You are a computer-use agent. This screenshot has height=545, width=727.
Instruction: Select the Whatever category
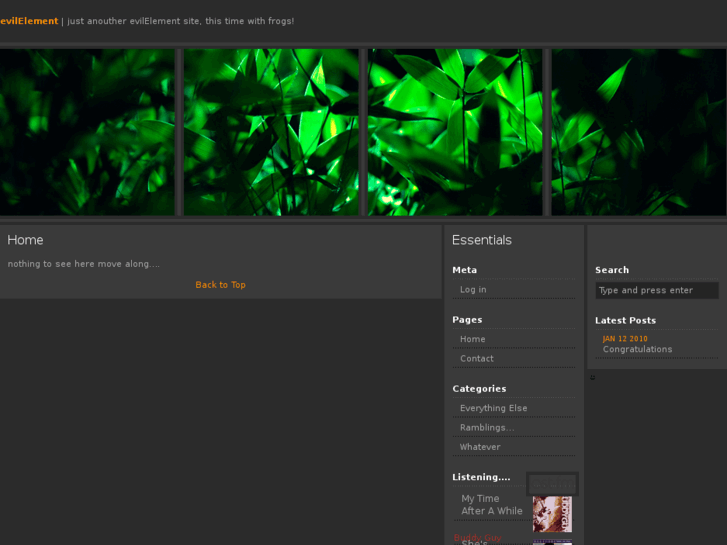point(480,447)
